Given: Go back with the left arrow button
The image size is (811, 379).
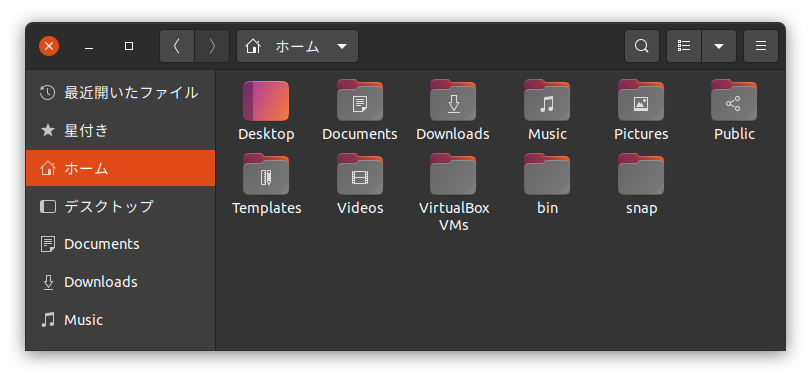Looking at the screenshot, I should click(x=177, y=47).
